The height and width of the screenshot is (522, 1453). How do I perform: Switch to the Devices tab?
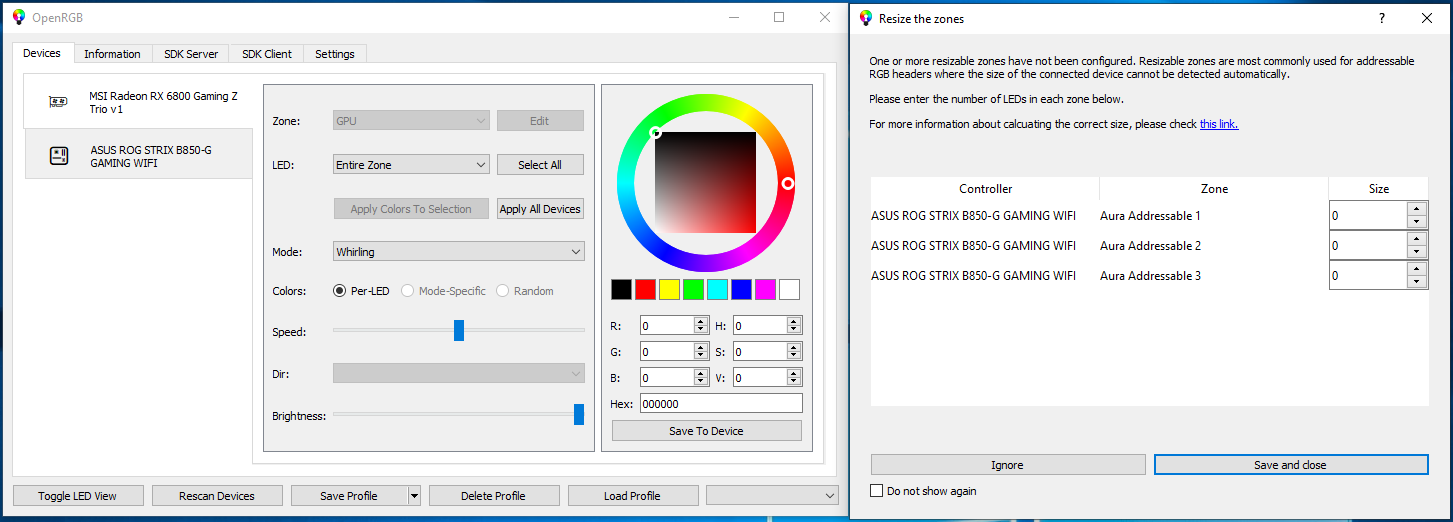(x=42, y=53)
